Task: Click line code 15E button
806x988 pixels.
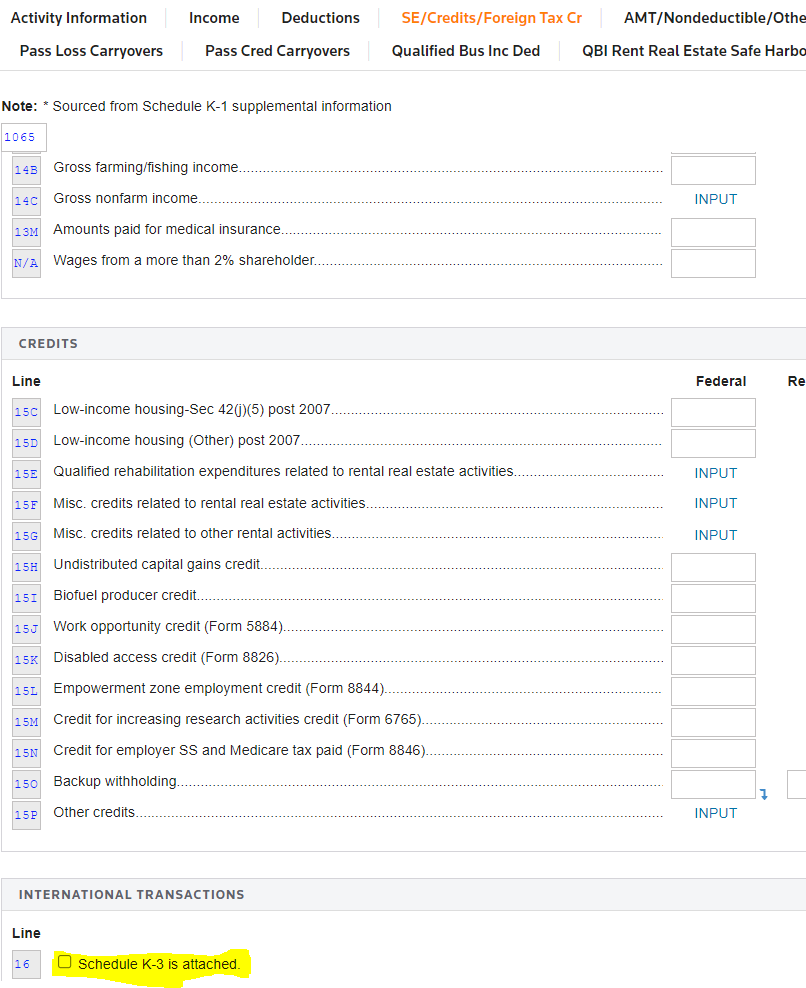Action: tap(26, 474)
